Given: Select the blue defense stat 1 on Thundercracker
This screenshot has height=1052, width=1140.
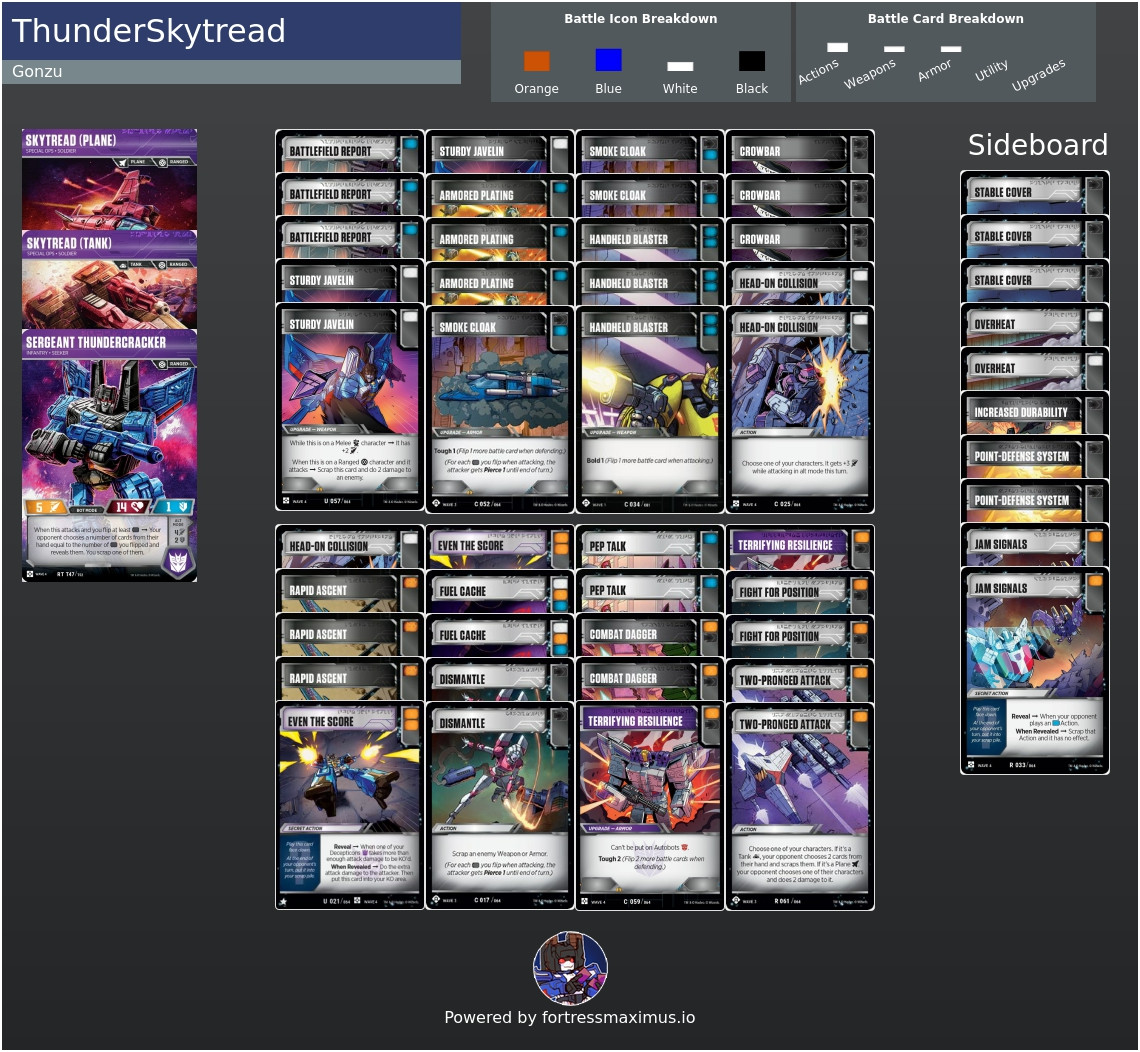Looking at the screenshot, I should (x=175, y=507).
